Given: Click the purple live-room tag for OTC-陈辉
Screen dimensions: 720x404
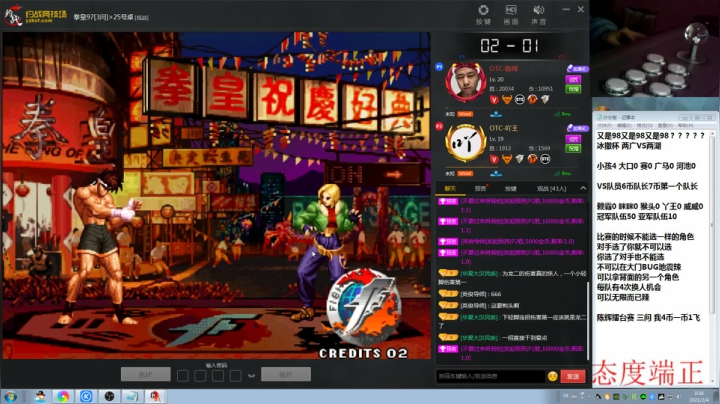Looking at the screenshot, I should [x=577, y=69].
